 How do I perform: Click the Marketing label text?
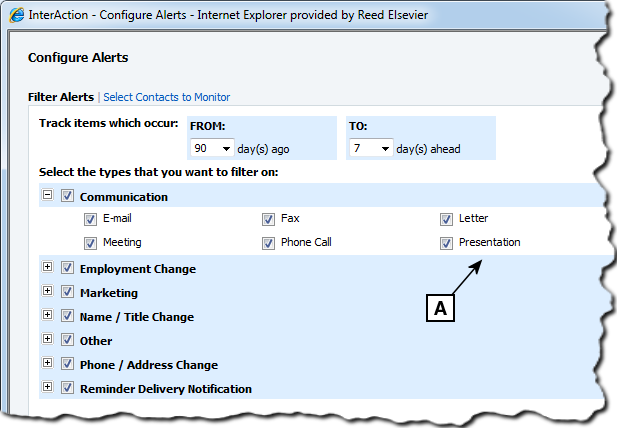(x=109, y=293)
